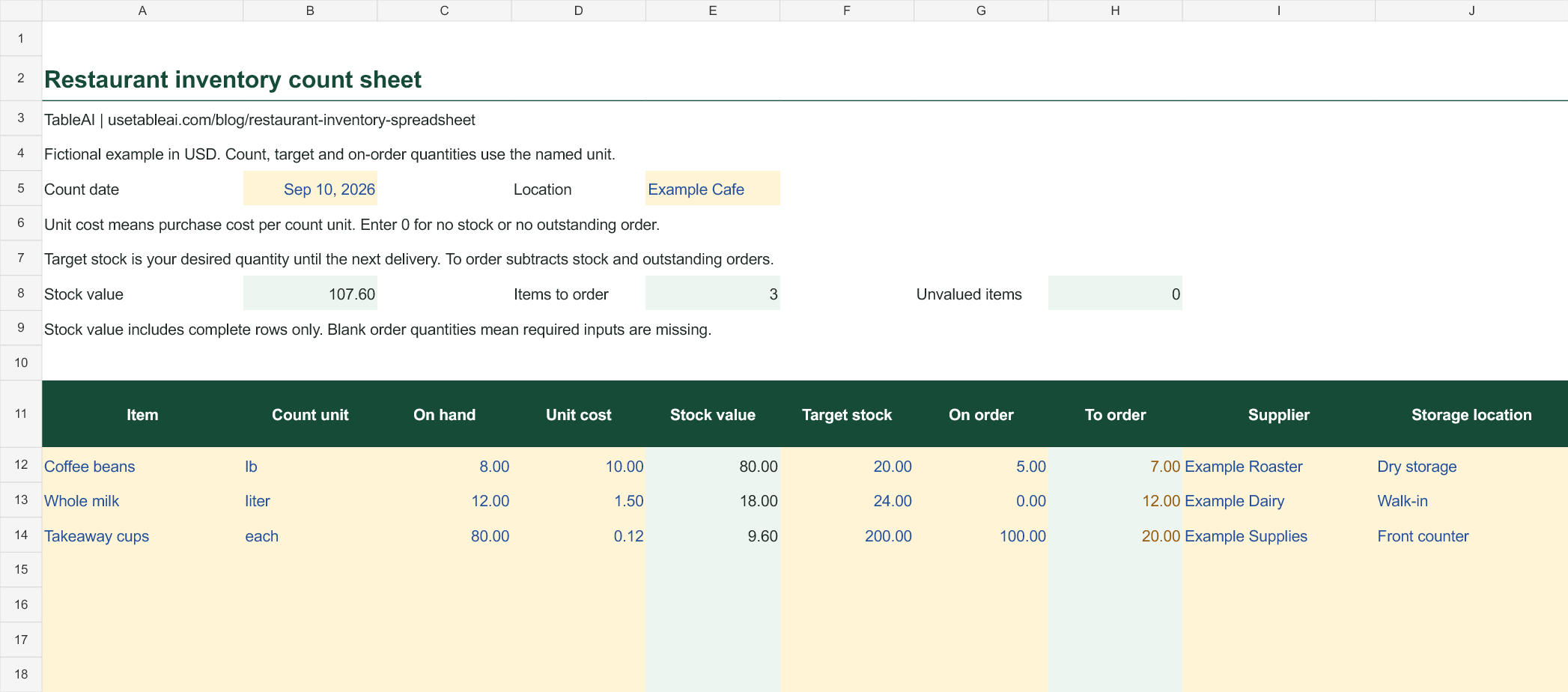Select the Coffee beans item cell
1568x692 pixels.
142,466
